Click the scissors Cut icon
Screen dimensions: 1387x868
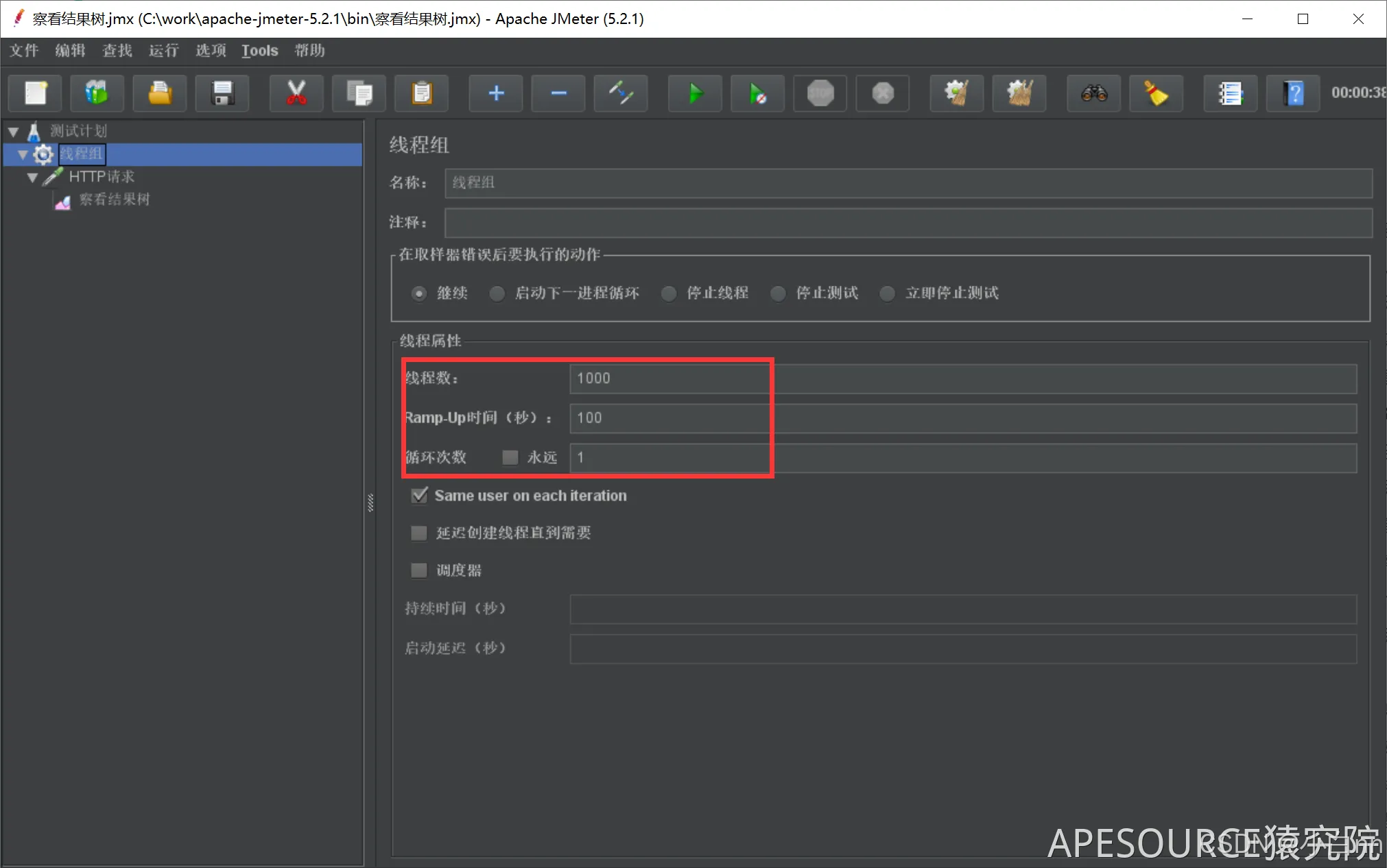(296, 93)
